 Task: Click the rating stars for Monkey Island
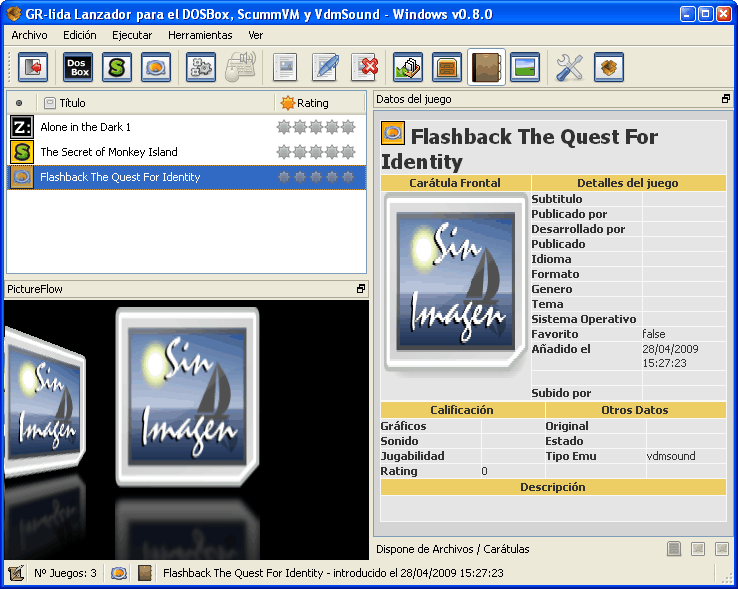click(316, 152)
